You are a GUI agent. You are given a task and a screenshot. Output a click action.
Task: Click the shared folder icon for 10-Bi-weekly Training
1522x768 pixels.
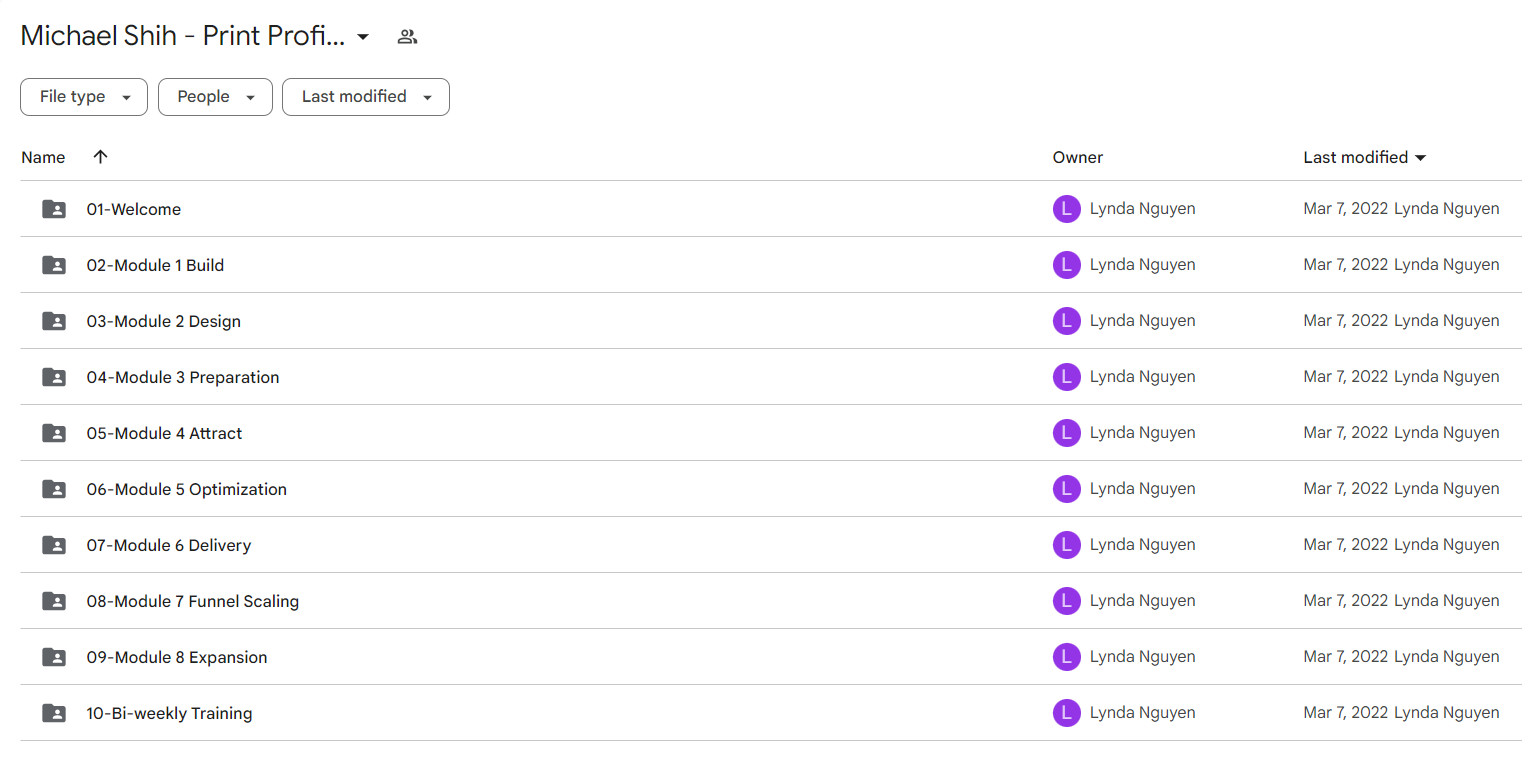click(x=54, y=713)
